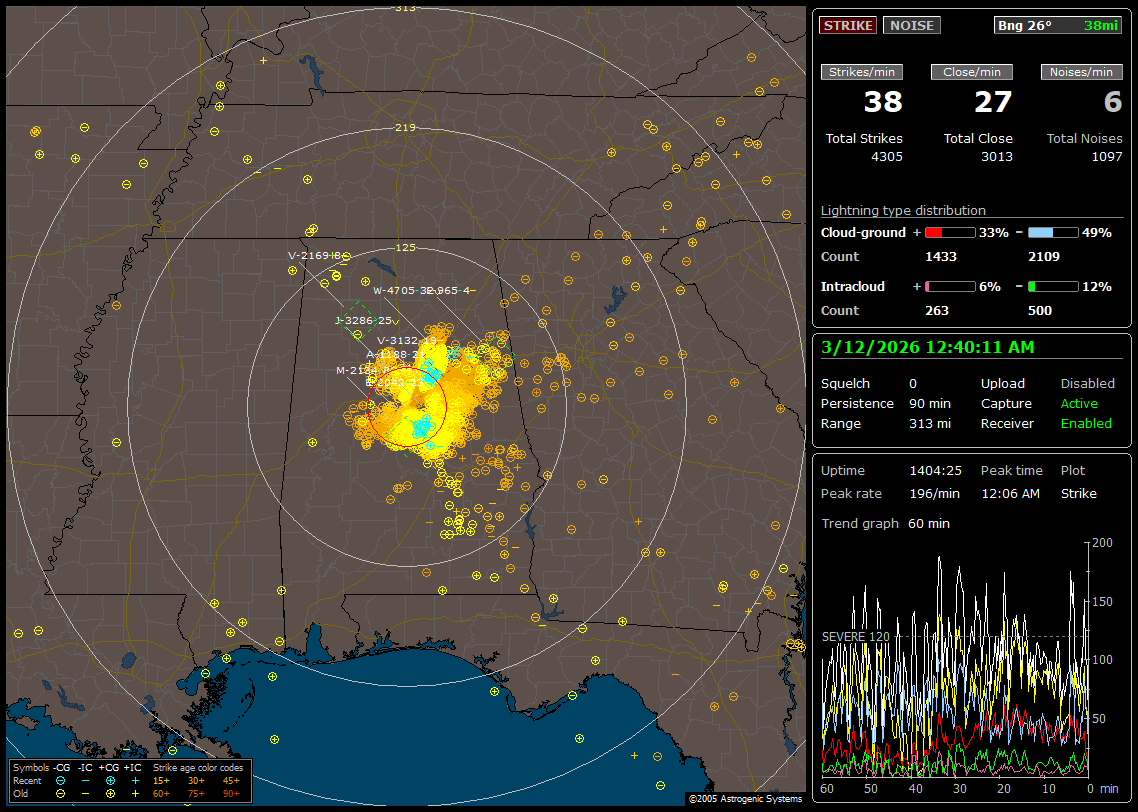Click the Close/min label button
The image size is (1138, 812).
972,72
